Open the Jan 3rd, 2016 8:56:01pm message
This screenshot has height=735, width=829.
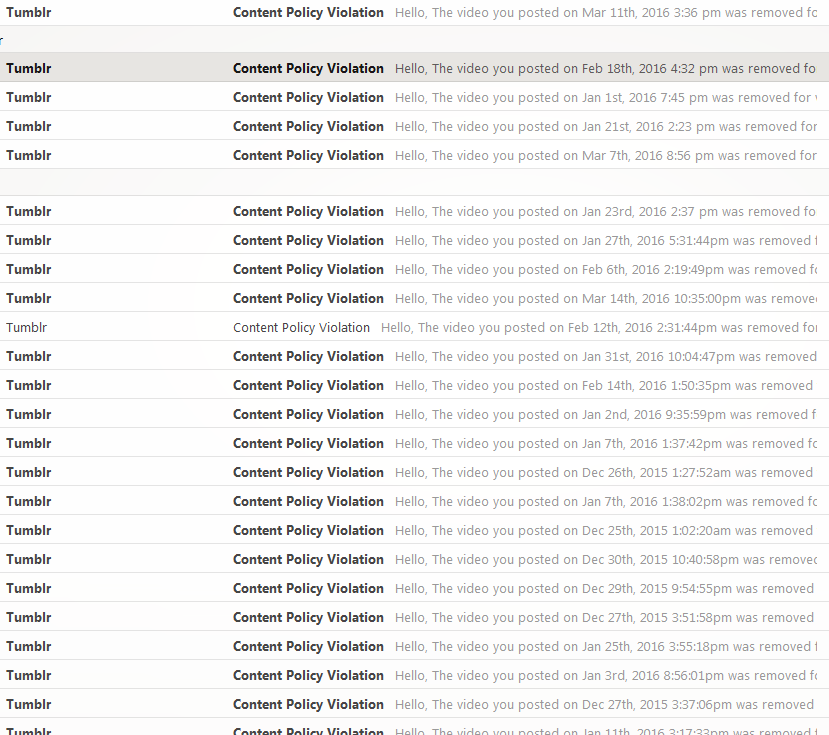tap(414, 675)
